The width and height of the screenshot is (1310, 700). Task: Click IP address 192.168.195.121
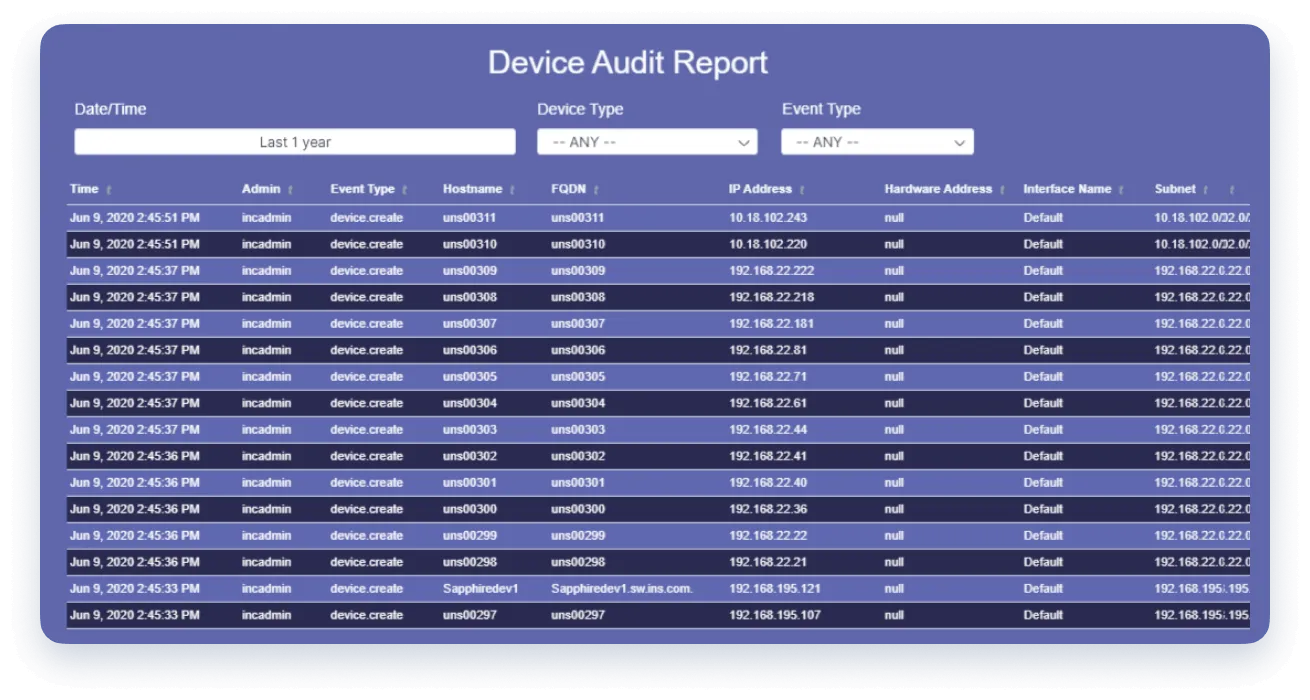coord(775,589)
